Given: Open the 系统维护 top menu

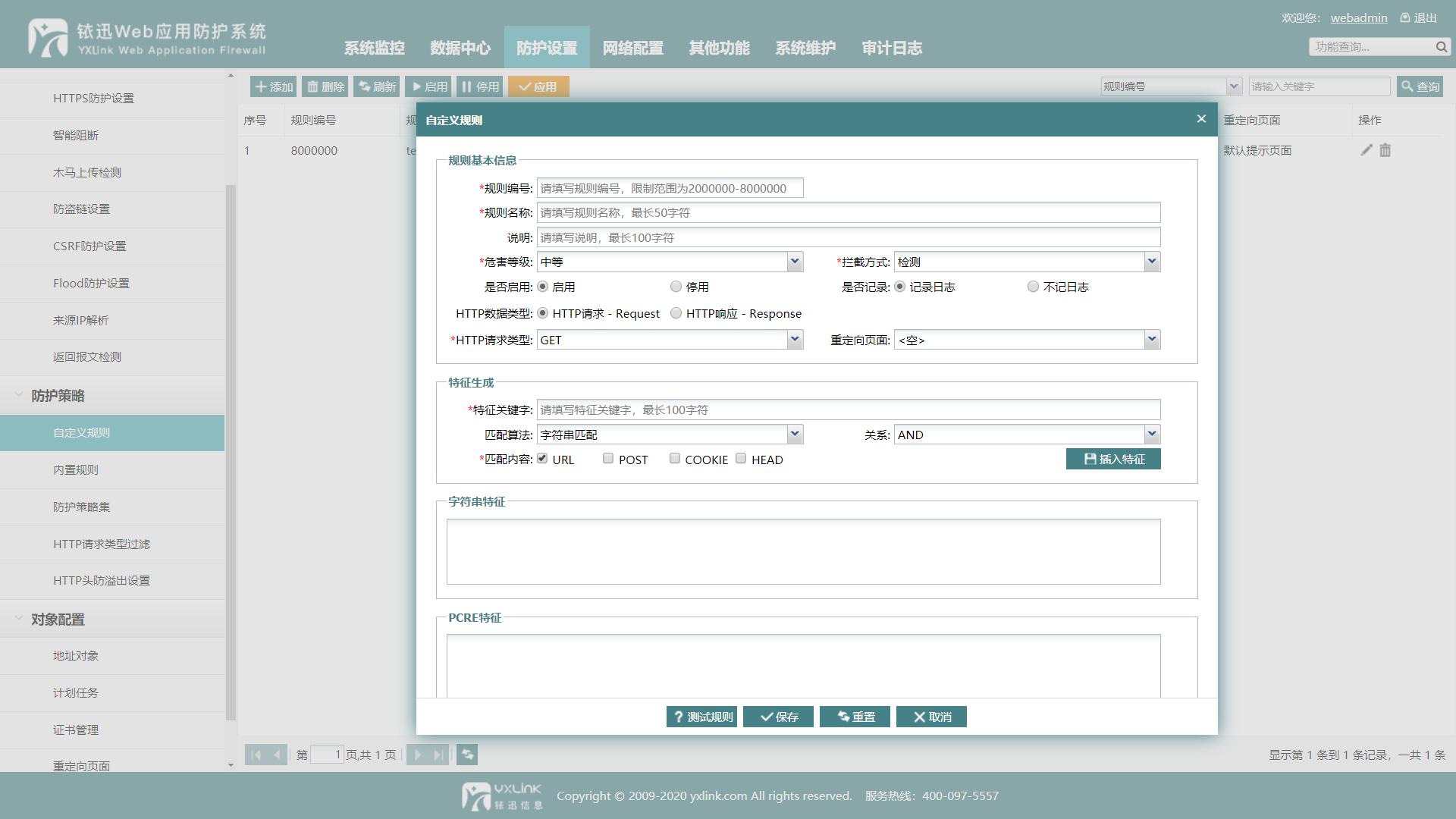Looking at the screenshot, I should [x=805, y=48].
